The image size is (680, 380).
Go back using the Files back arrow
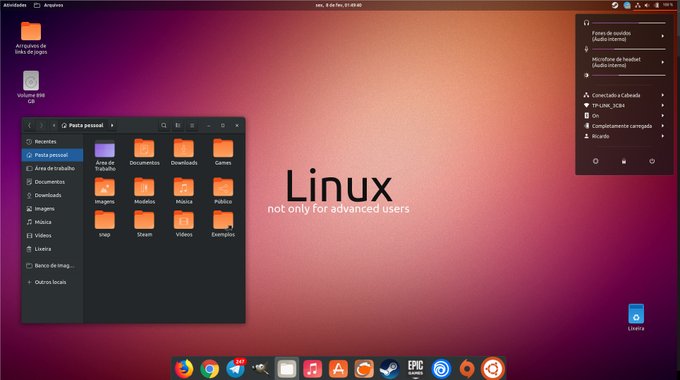pyautogui.click(x=29, y=125)
